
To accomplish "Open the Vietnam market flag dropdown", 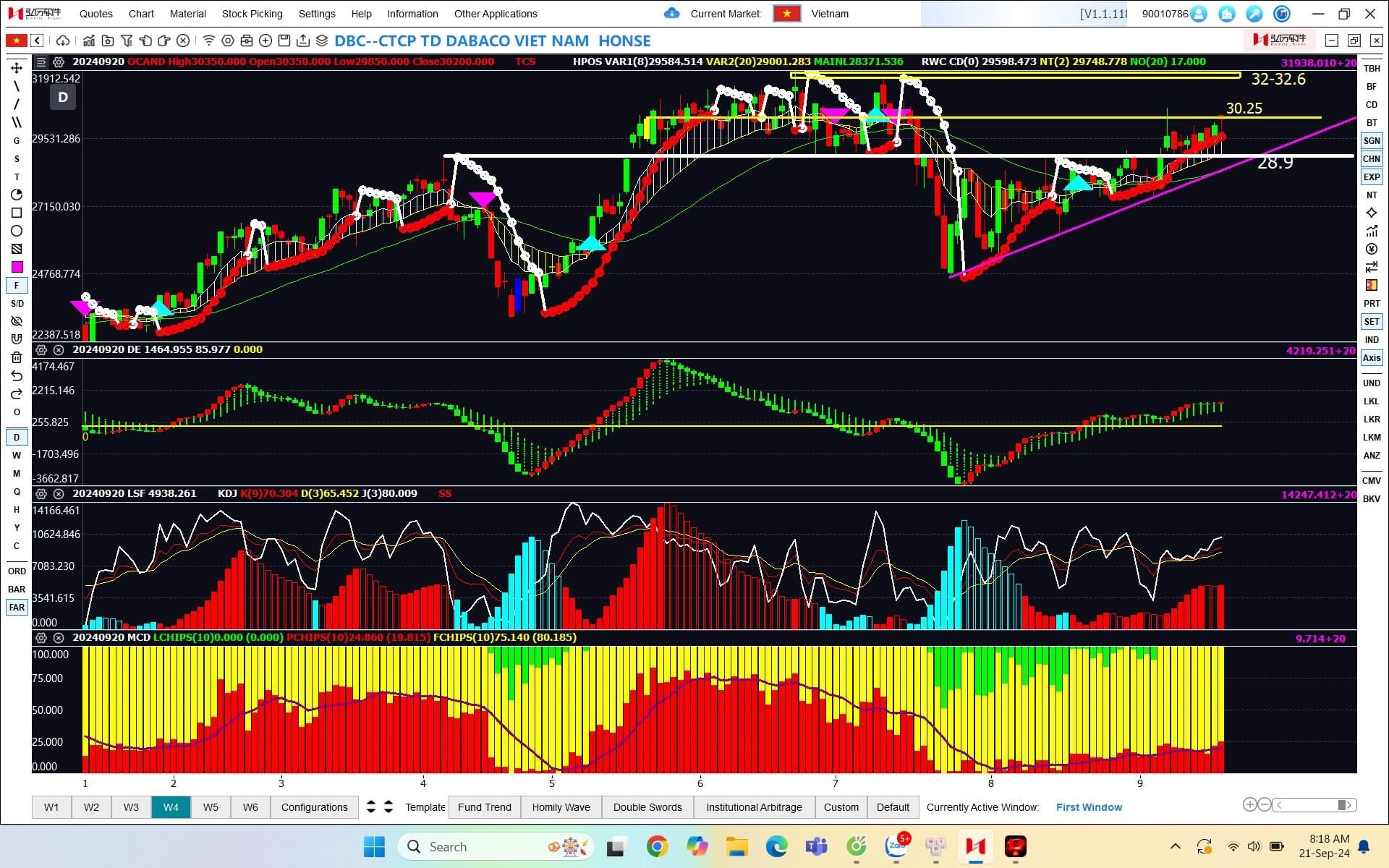I will point(786,13).
